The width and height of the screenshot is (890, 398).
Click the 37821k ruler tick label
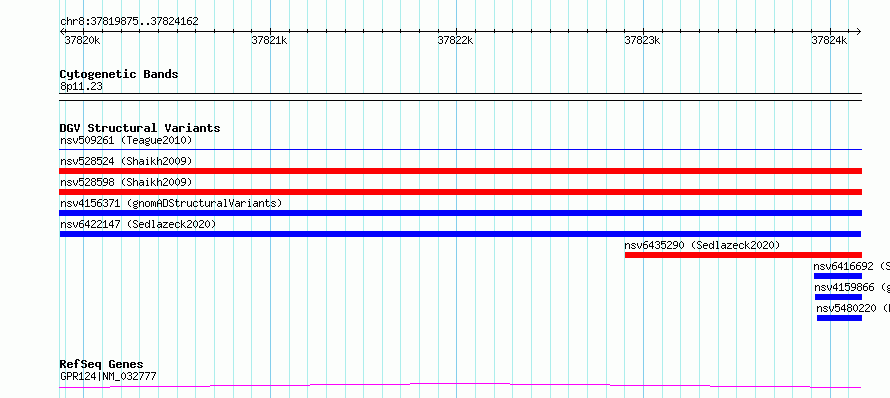[x=269, y=40]
